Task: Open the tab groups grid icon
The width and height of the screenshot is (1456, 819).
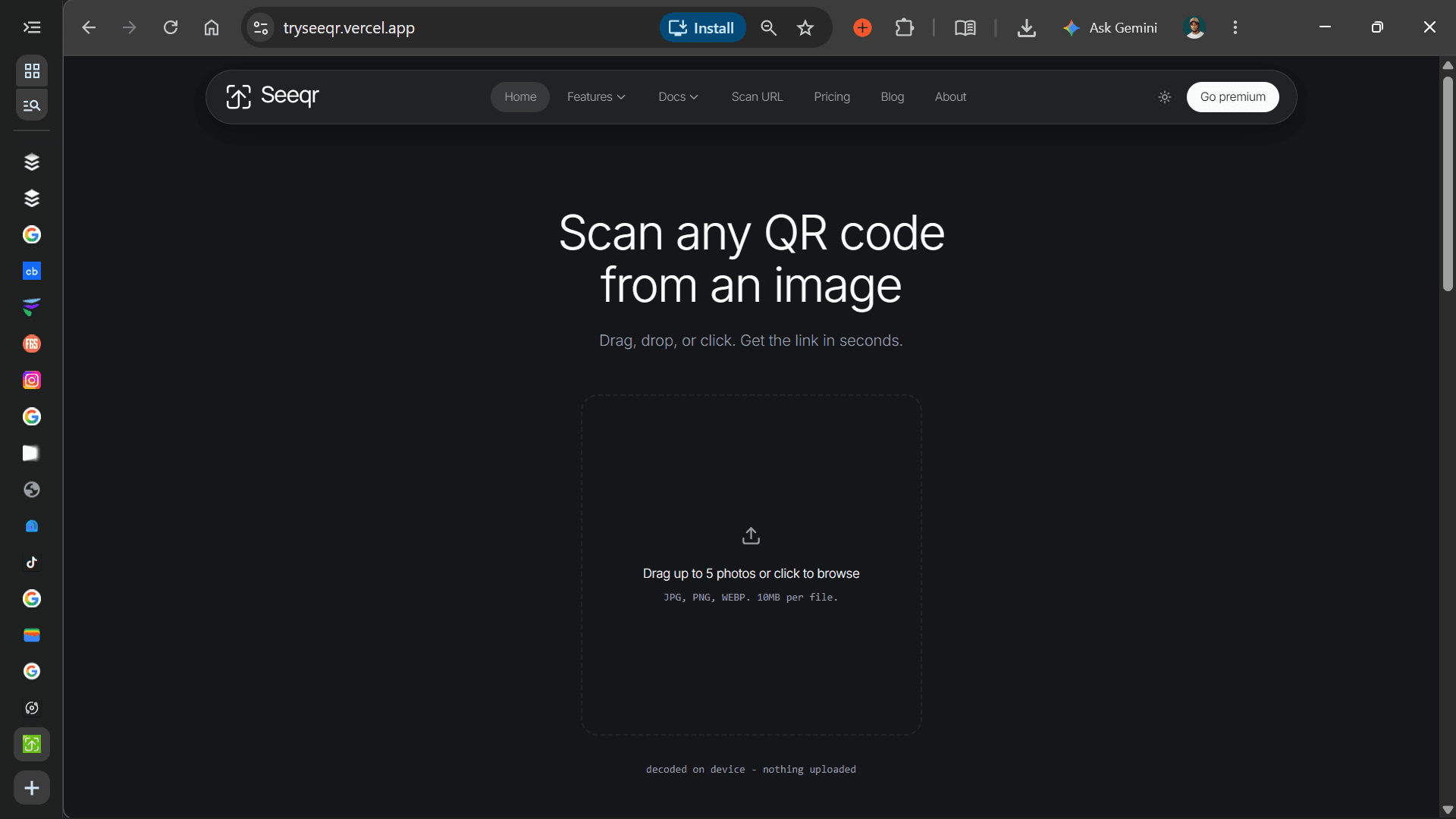Action: point(32,71)
